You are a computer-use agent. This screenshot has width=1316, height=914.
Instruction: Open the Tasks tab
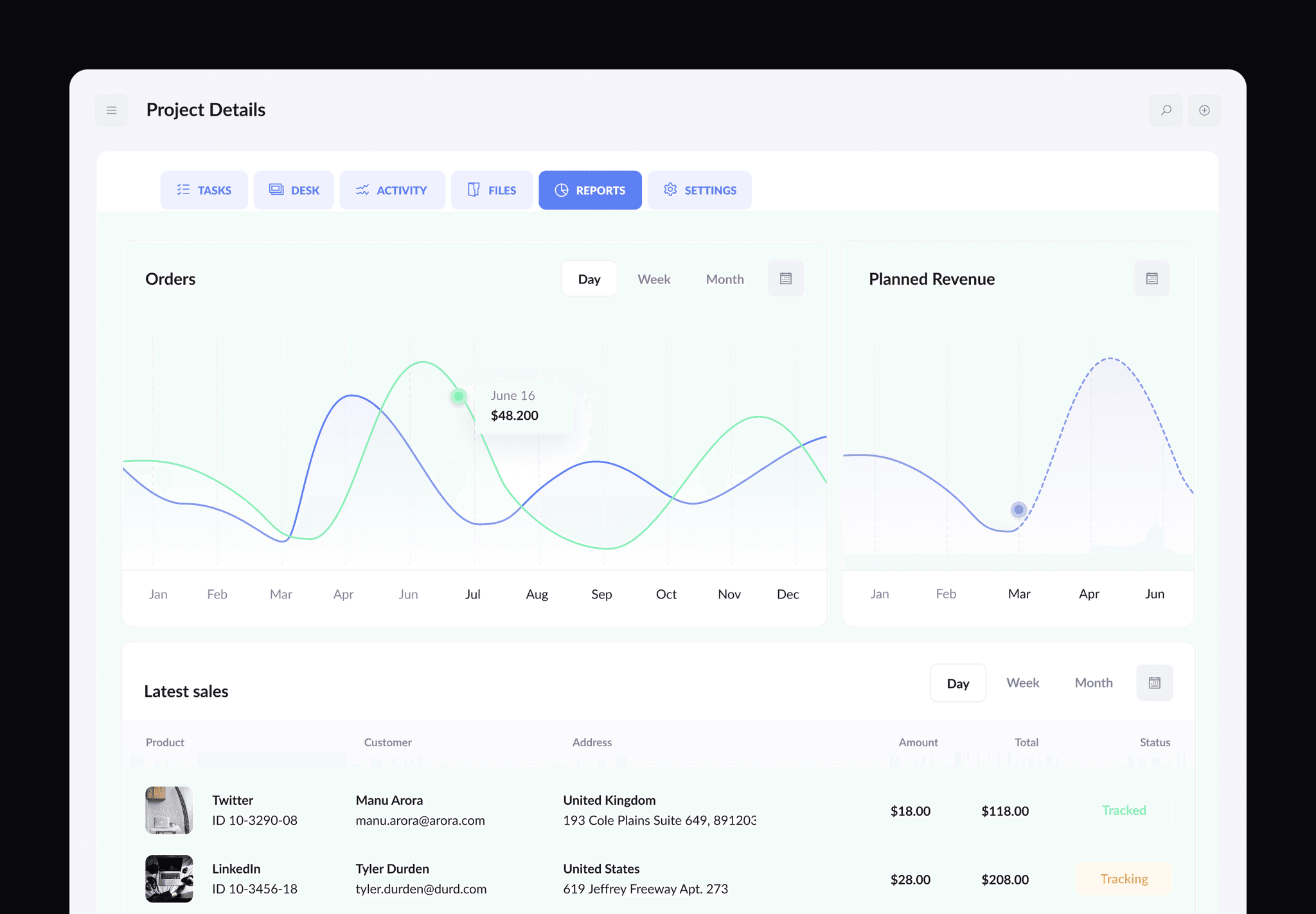(x=204, y=190)
